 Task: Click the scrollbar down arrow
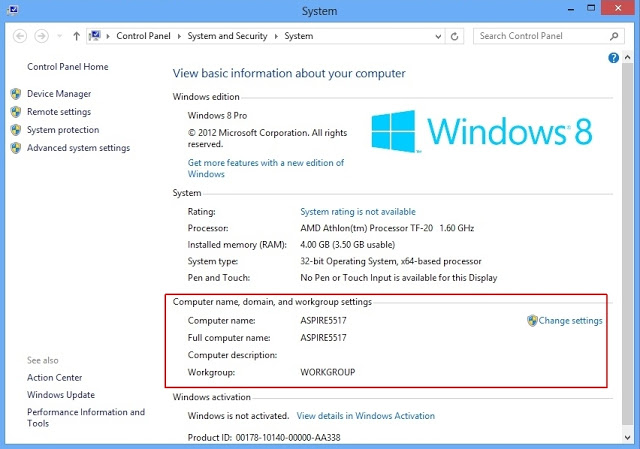point(627,438)
